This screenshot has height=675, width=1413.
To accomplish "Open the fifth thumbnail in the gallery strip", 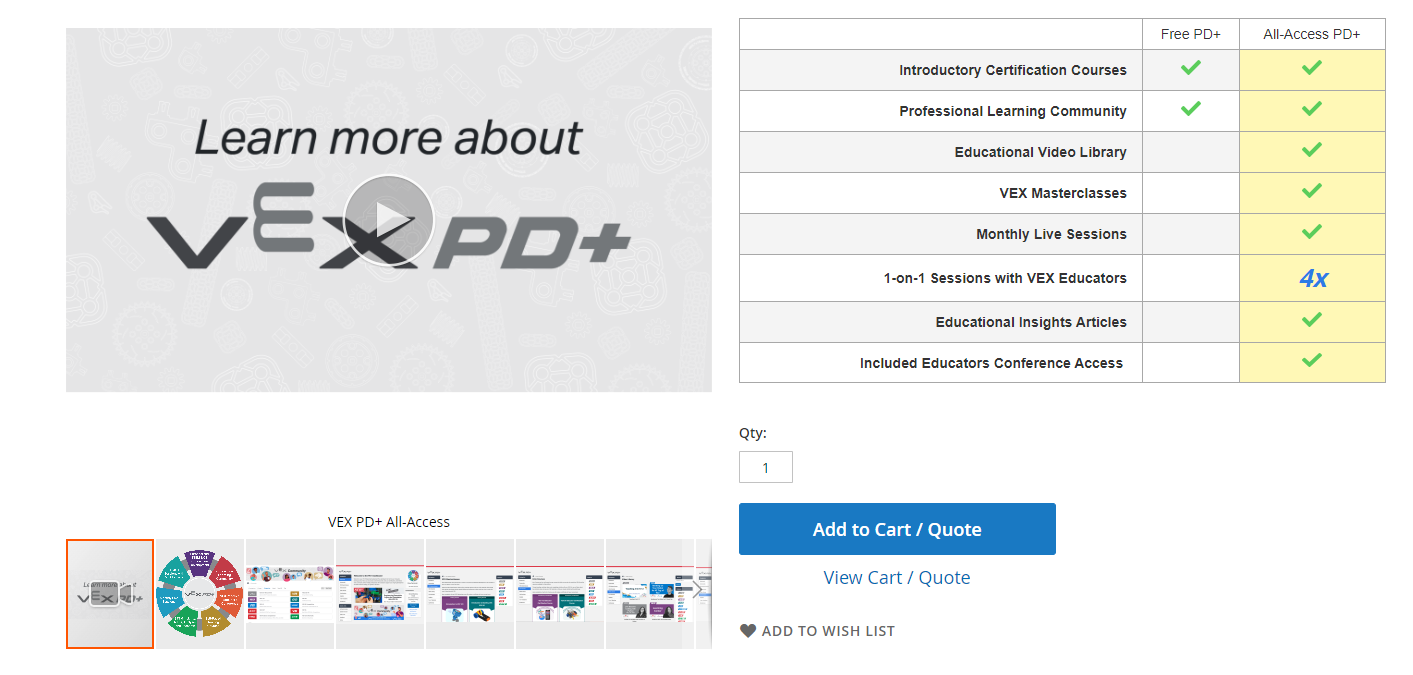I will tap(470, 594).
